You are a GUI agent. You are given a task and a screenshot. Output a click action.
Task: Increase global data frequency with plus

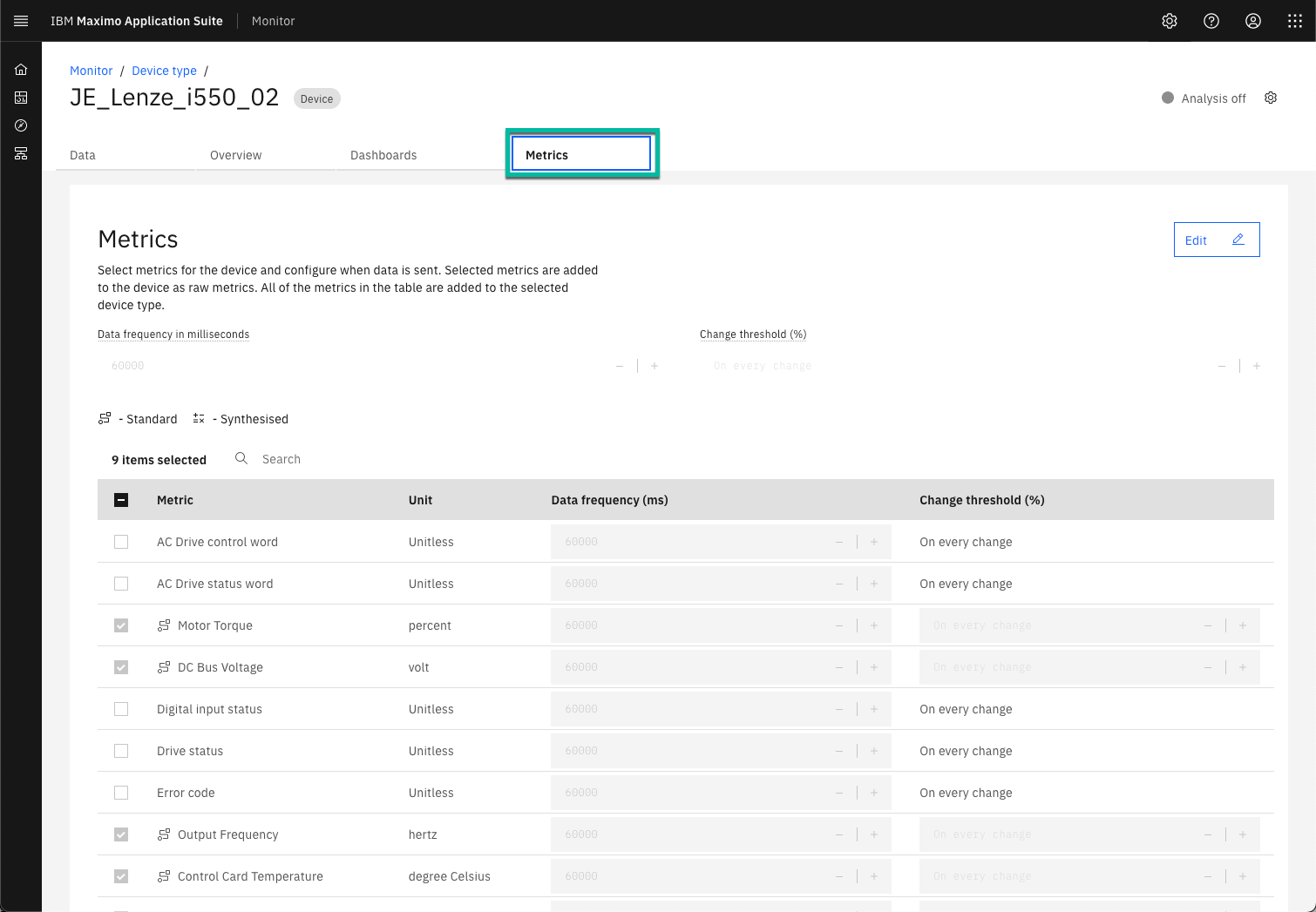coord(655,366)
